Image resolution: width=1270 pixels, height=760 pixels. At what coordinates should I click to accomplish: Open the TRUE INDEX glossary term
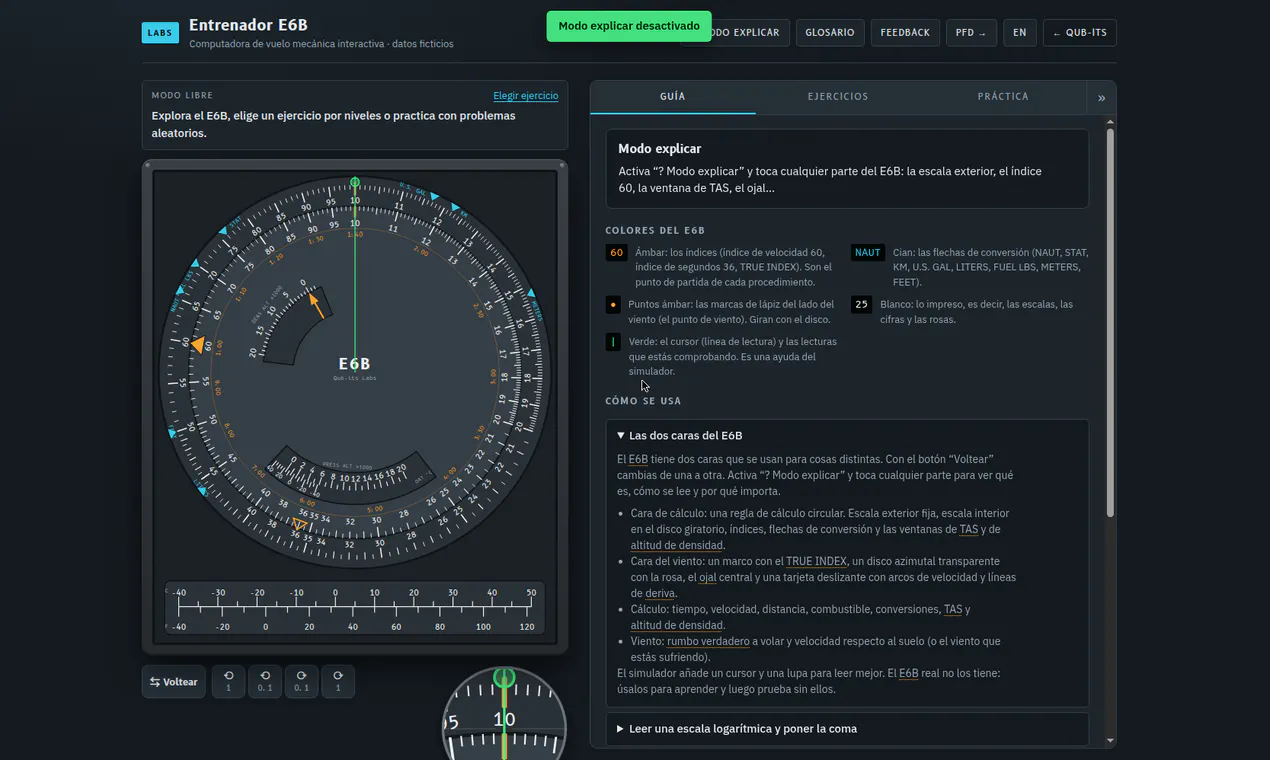click(x=816, y=562)
